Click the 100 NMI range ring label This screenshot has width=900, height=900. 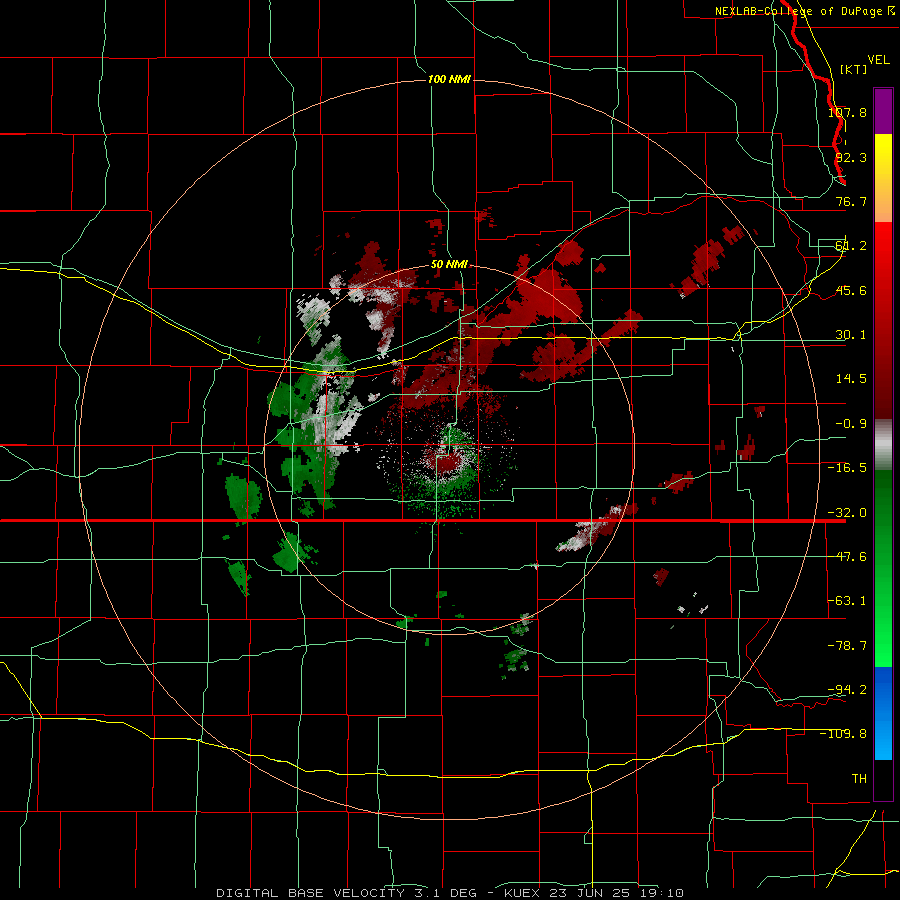click(x=449, y=79)
